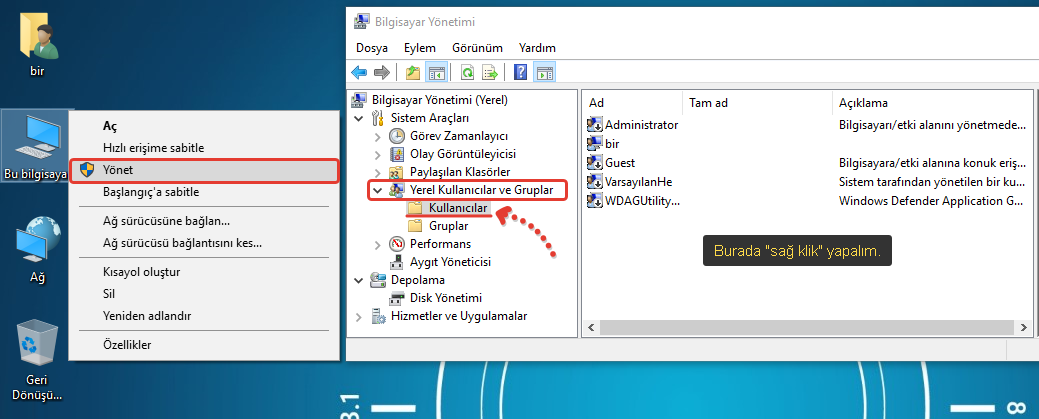Image resolution: width=1039 pixels, height=419 pixels.
Task: Click the Up One Level folder icon
Action: [413, 72]
